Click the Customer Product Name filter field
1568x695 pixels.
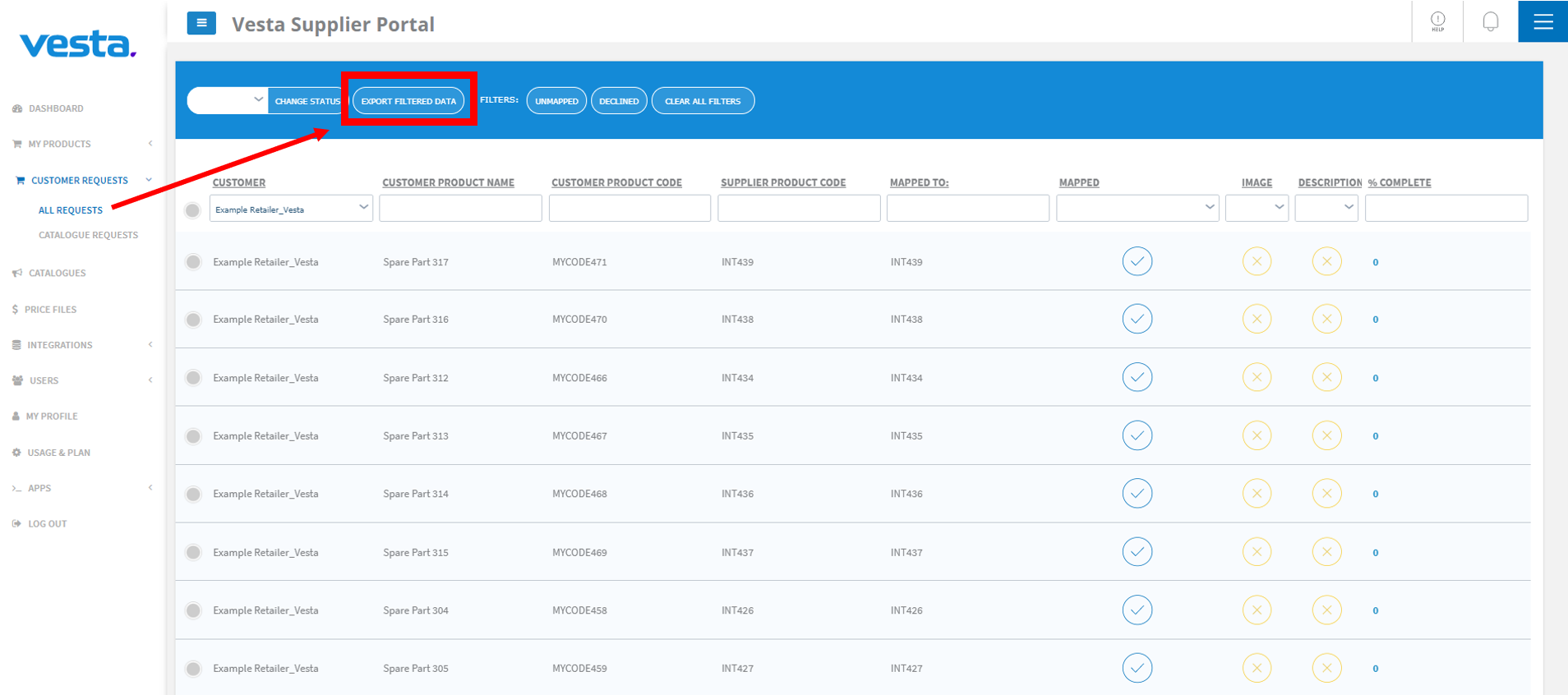pyautogui.click(x=460, y=208)
